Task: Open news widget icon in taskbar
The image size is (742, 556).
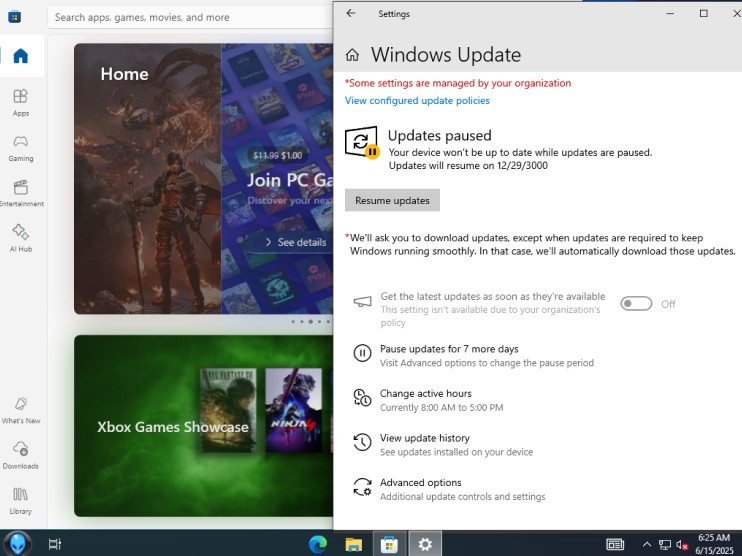Action: point(615,545)
